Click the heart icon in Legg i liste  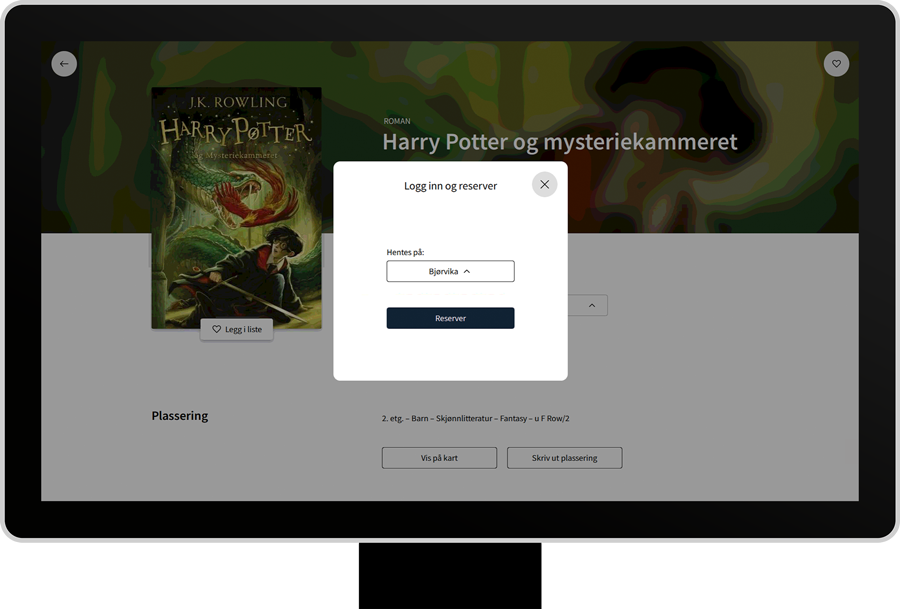[216, 329]
